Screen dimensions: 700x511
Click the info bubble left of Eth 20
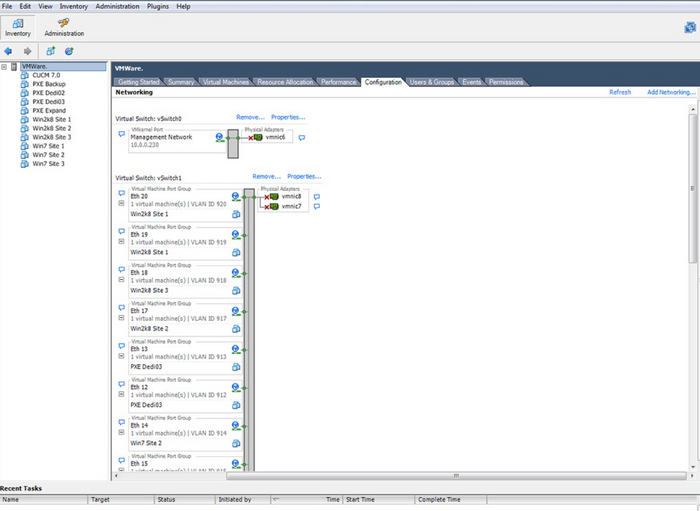pyautogui.click(x=122, y=194)
